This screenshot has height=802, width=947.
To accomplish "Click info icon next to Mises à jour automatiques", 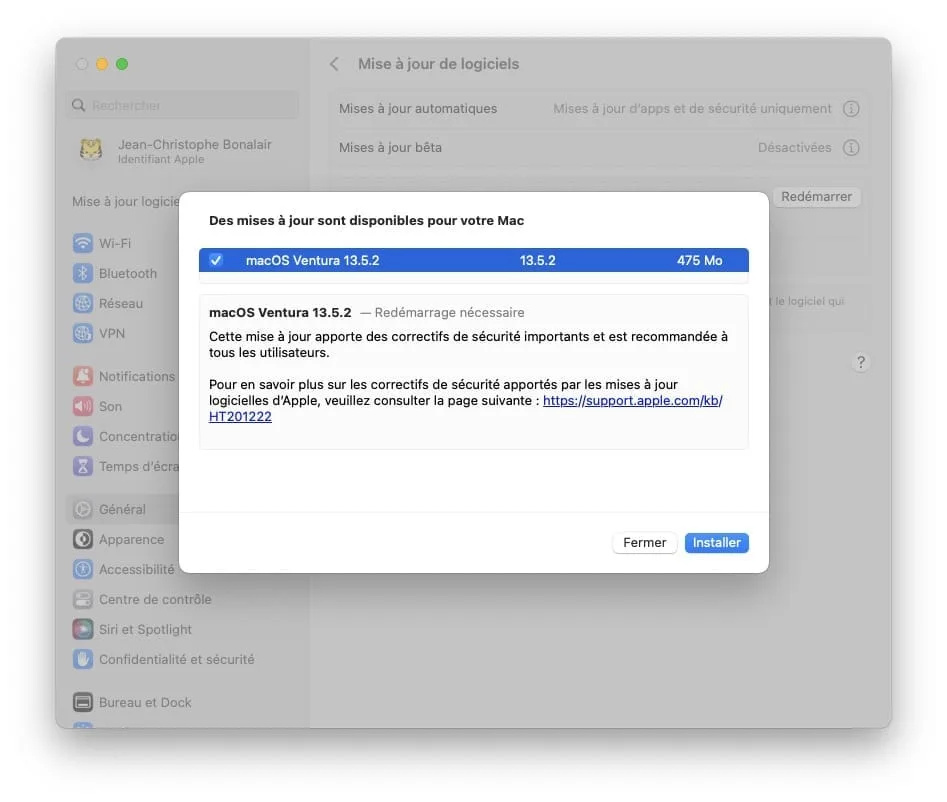I will click(852, 108).
